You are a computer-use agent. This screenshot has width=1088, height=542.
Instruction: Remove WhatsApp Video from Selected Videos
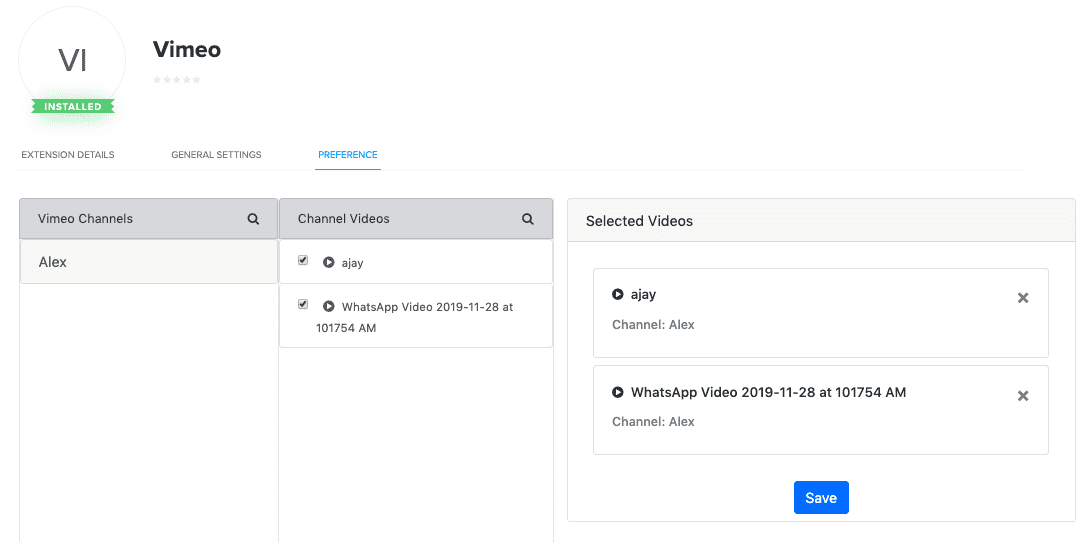1023,396
